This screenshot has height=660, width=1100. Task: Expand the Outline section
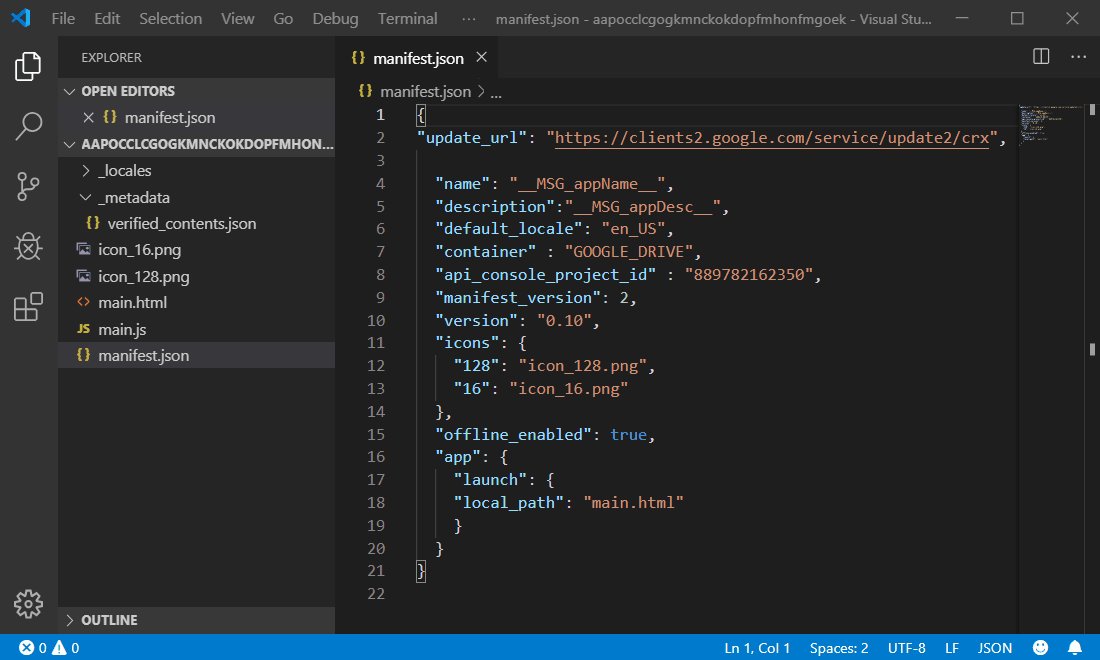(x=196, y=620)
